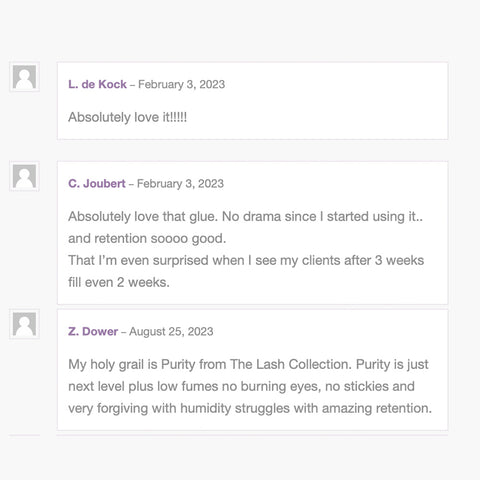Click the February 3, 2023 date on C. Joubert's review
Screen dimensions: 480x480
point(180,184)
